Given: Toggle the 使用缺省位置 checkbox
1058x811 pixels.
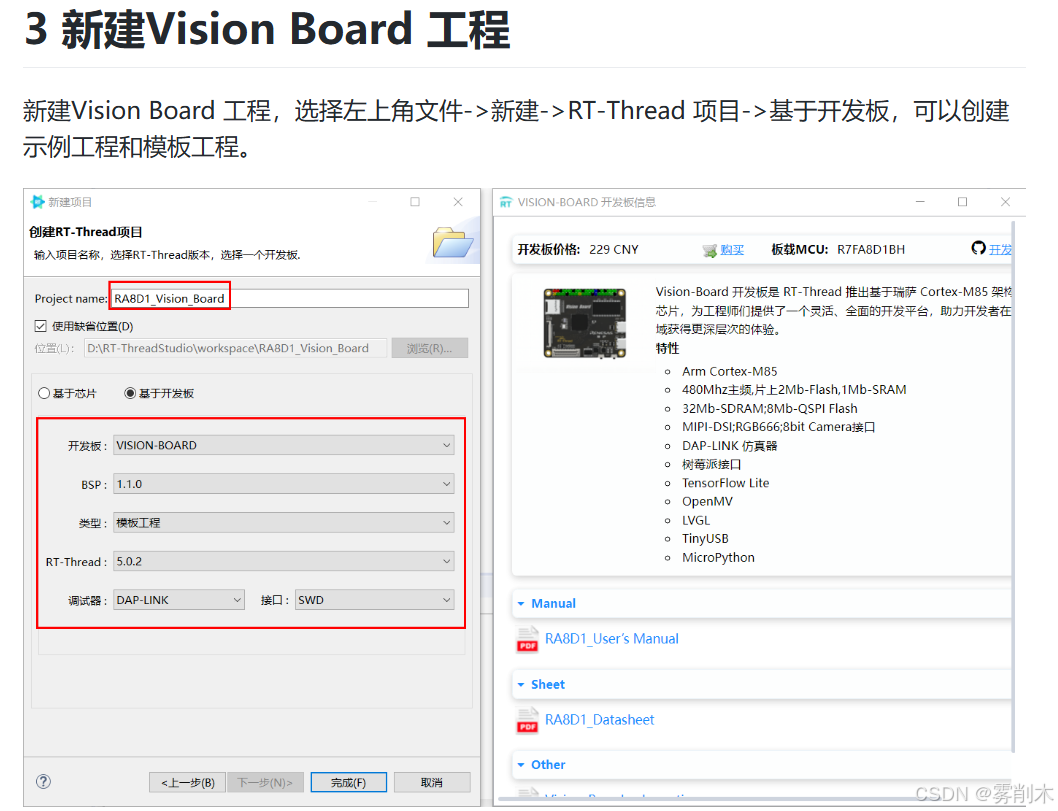Looking at the screenshot, I should pos(40,326).
